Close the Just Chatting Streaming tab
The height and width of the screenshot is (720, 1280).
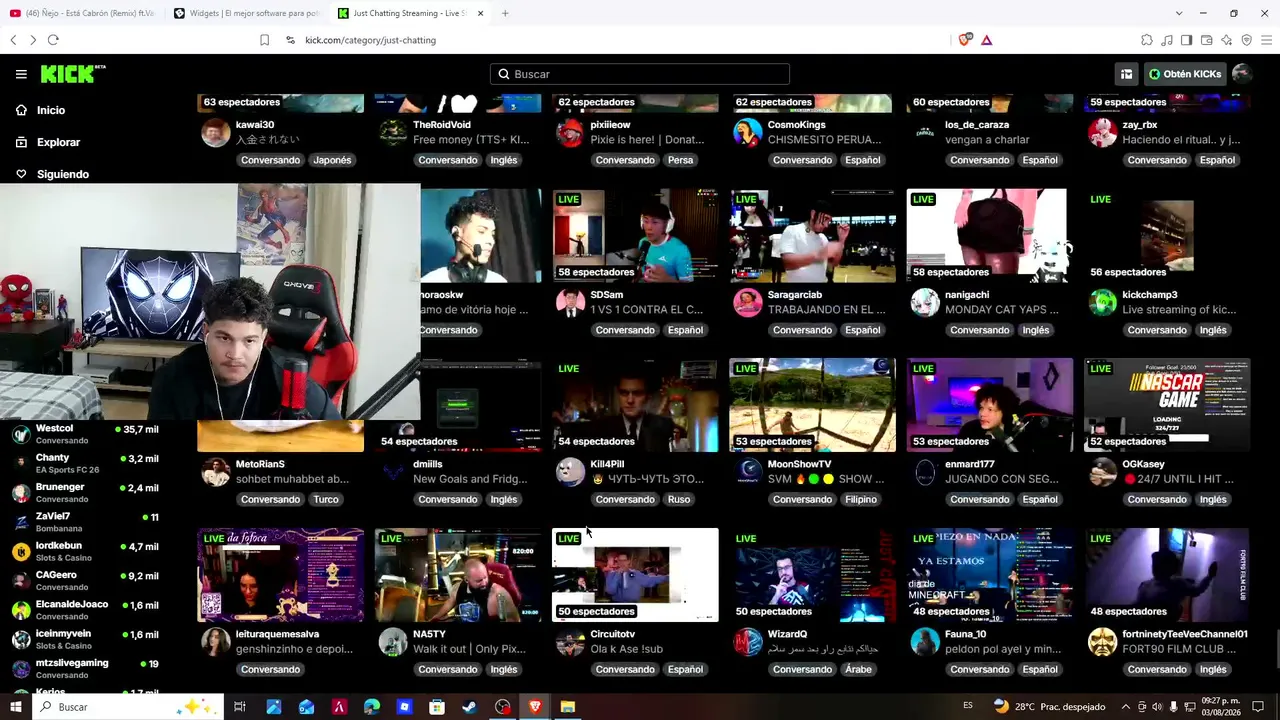click(481, 13)
